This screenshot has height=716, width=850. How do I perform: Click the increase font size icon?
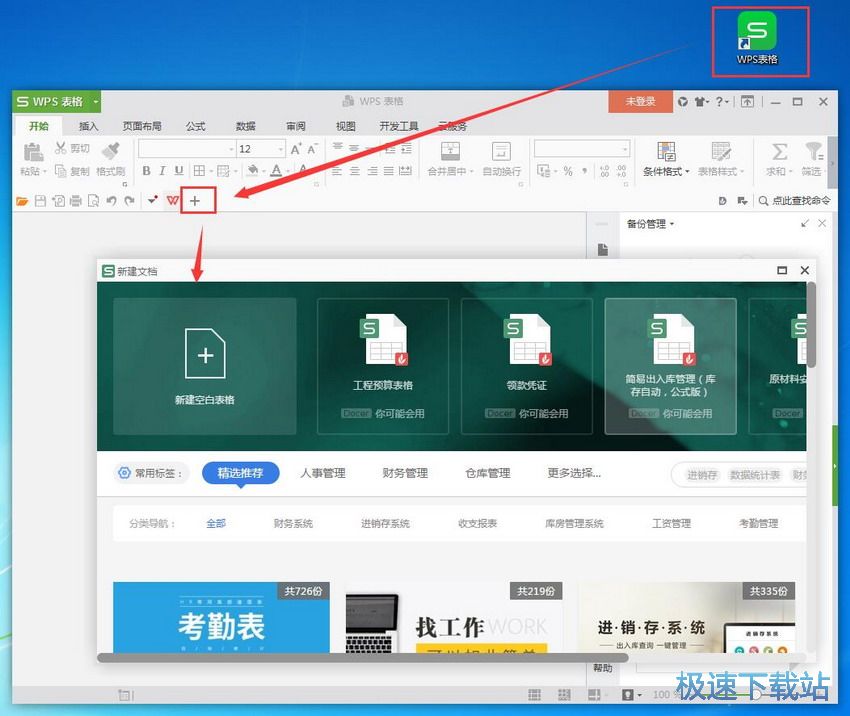point(295,149)
